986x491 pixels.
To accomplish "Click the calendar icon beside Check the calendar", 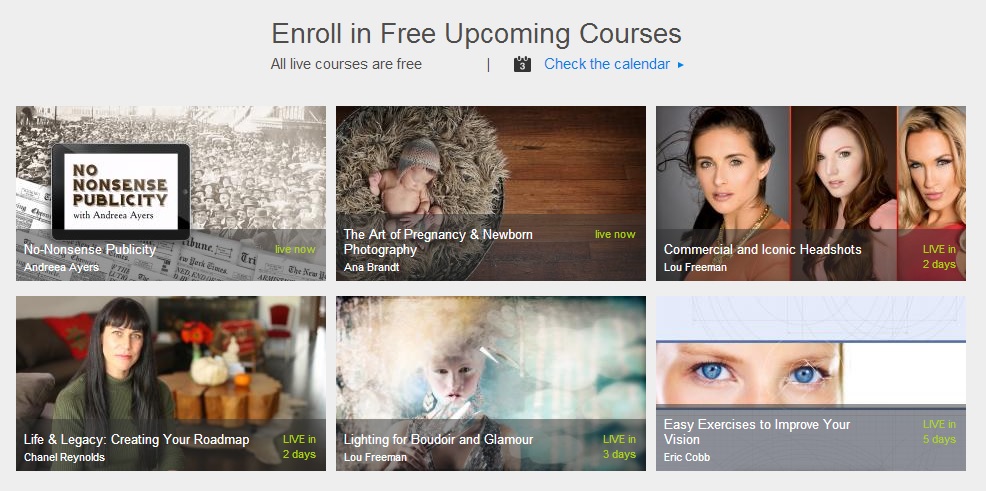I will [x=522, y=64].
